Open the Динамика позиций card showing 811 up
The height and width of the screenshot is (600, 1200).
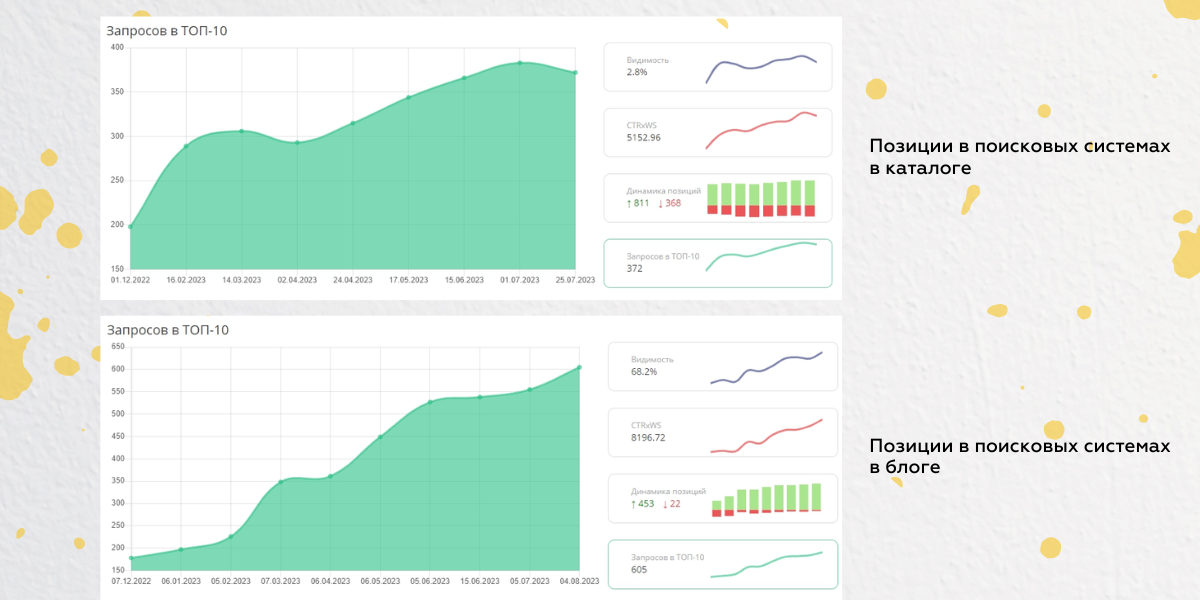[x=717, y=197]
